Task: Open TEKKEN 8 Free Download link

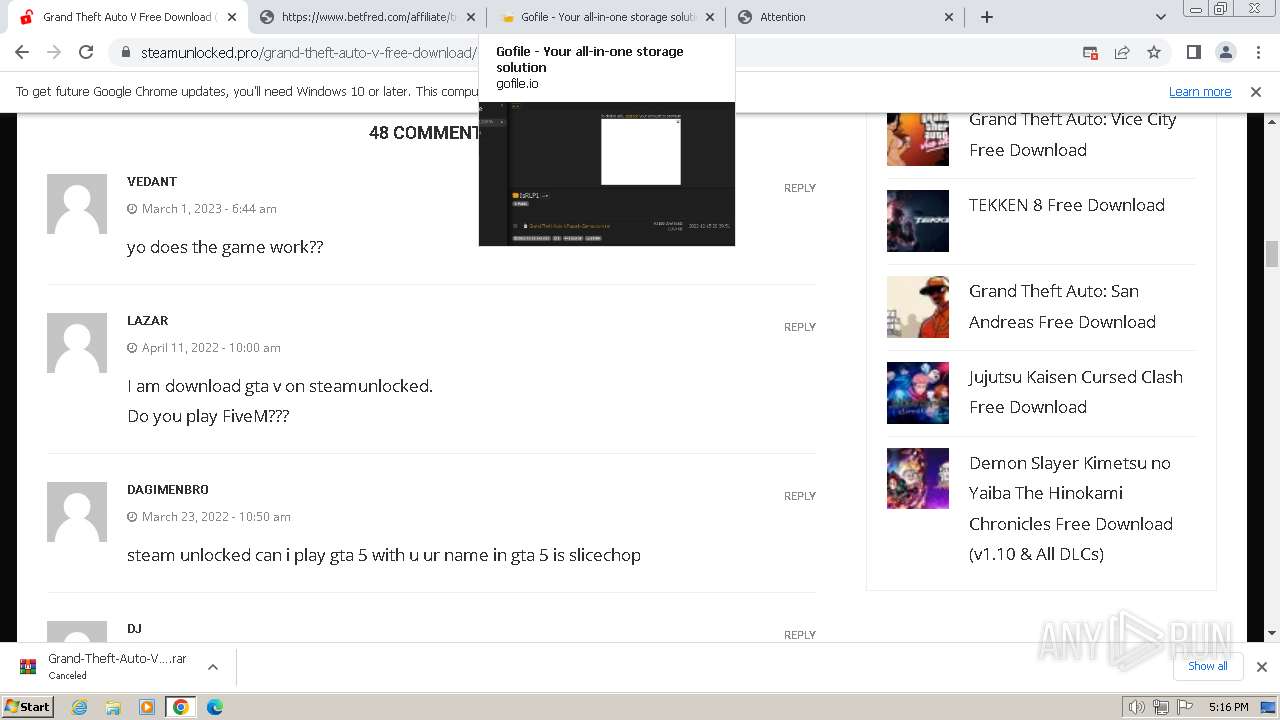Action: 1067,205
